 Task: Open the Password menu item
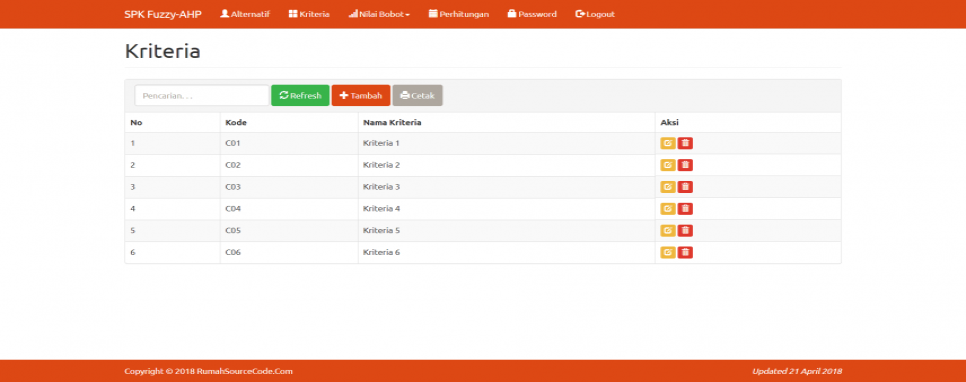click(532, 14)
